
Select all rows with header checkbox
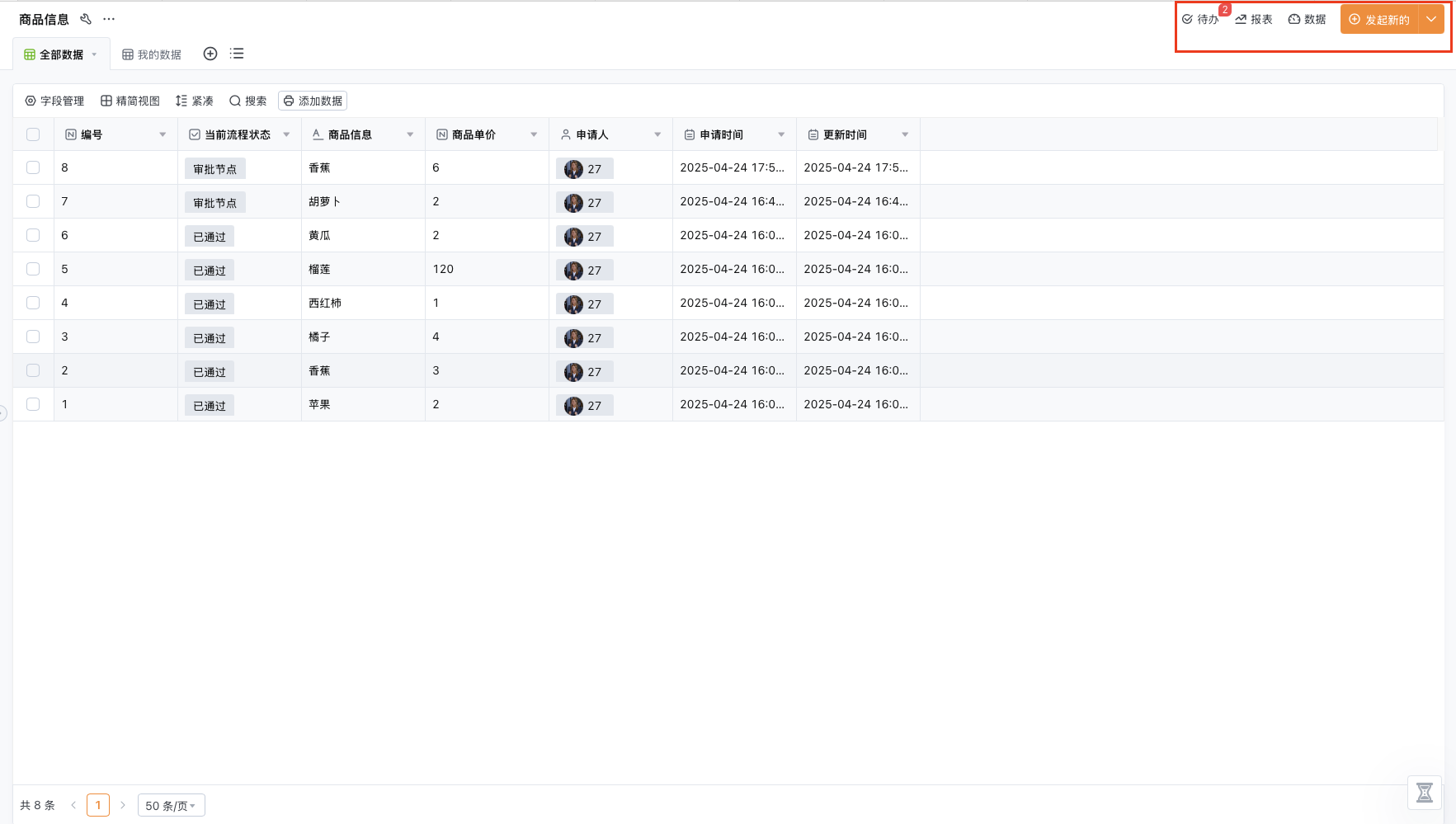coord(33,134)
